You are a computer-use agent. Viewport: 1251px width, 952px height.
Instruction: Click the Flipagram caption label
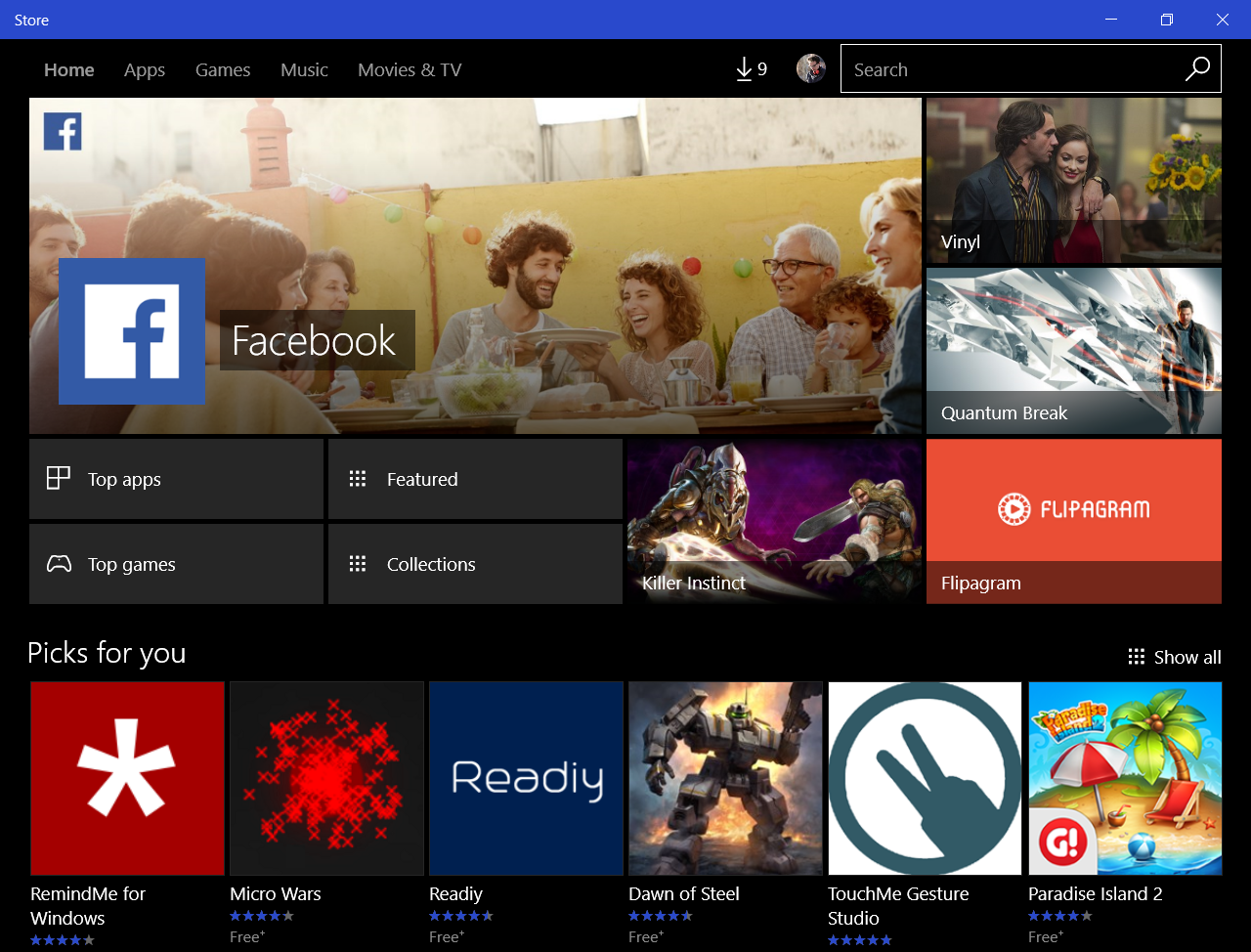pyautogui.click(x=981, y=583)
